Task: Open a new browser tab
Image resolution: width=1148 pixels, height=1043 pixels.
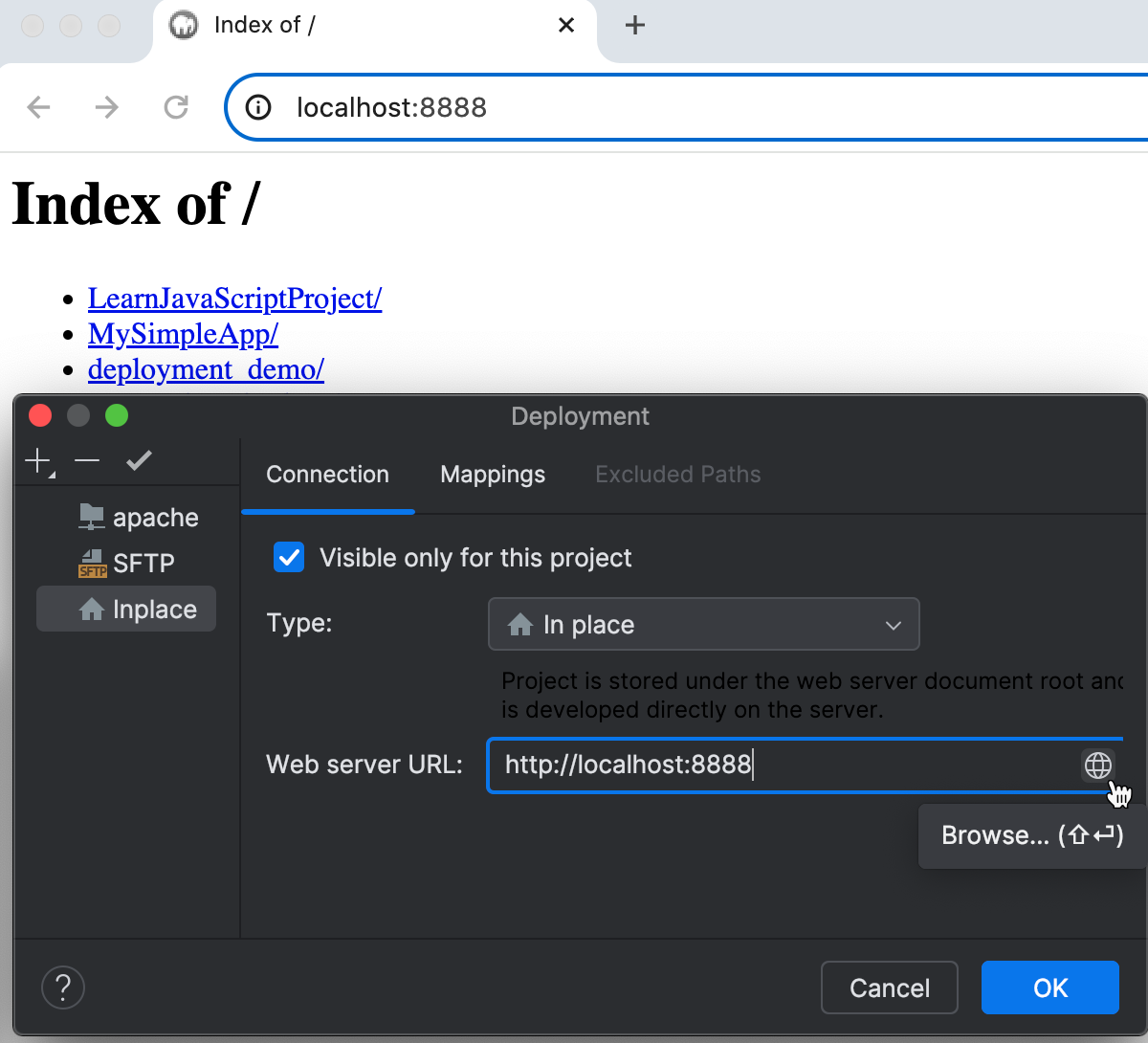Action: (x=634, y=25)
